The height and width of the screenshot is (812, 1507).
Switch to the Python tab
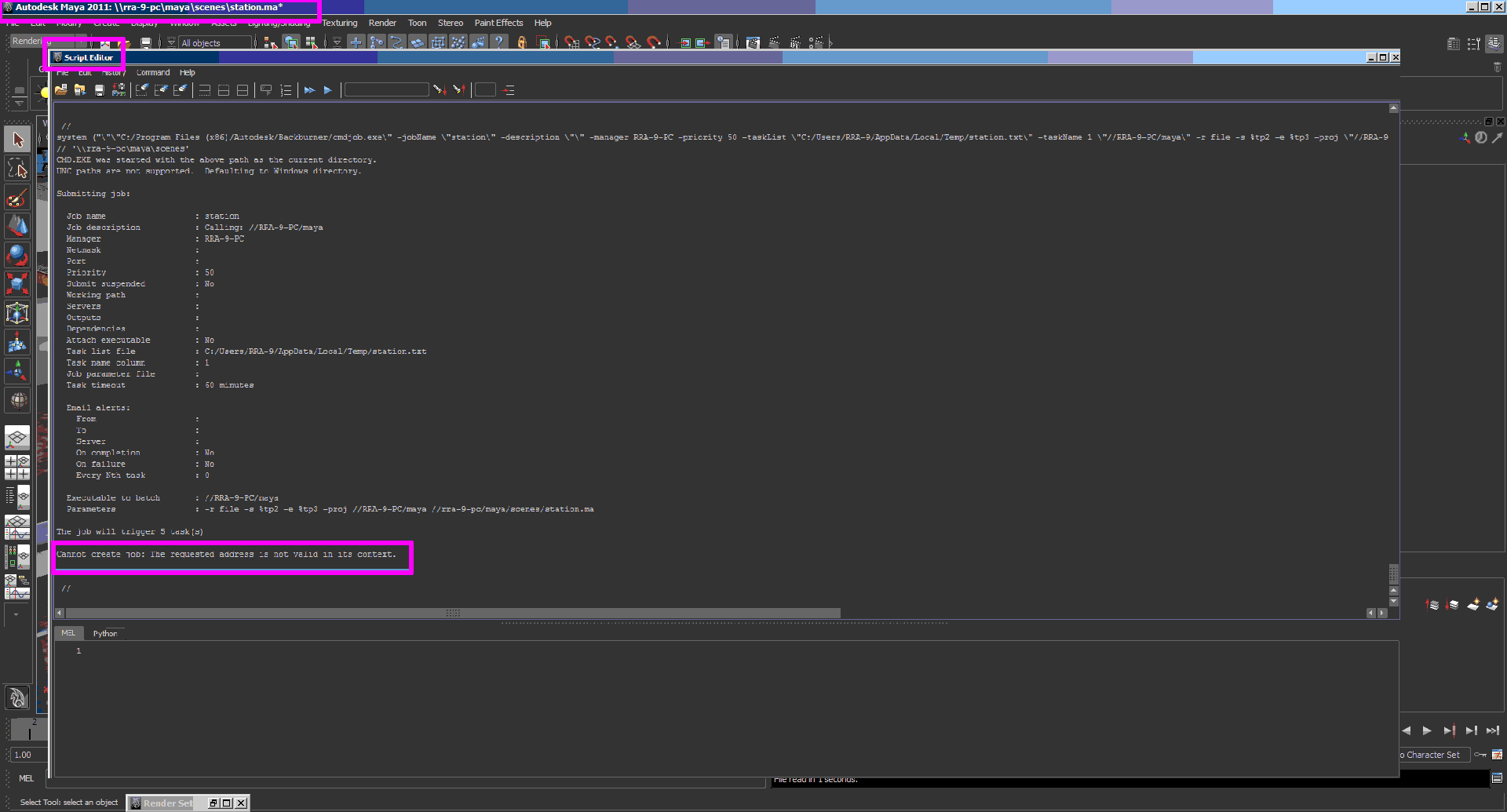(x=105, y=633)
